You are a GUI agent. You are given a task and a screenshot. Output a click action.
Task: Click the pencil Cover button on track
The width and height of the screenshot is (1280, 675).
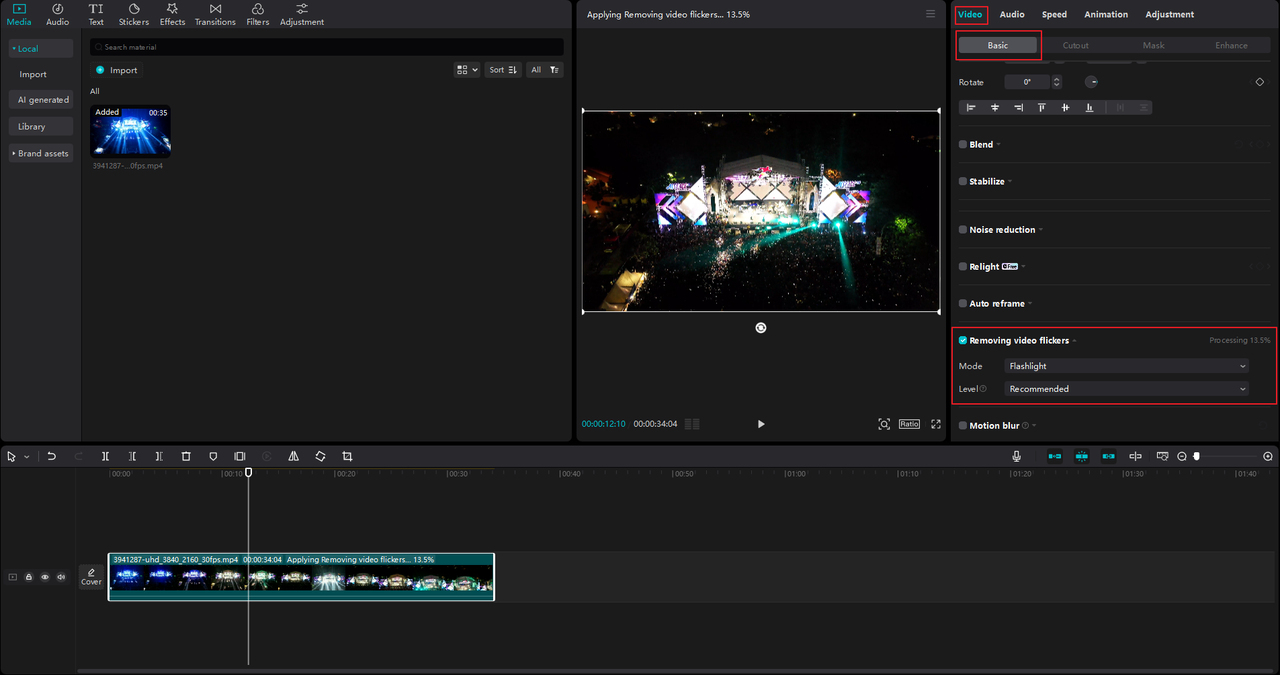[x=91, y=577]
